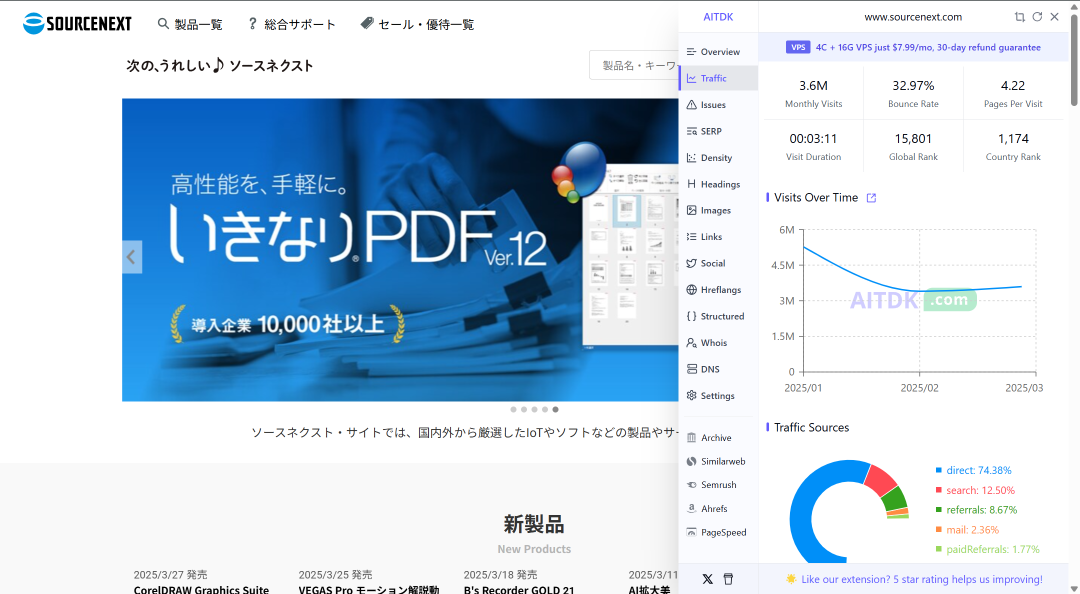Click the product name search field
The height and width of the screenshot is (594, 1080).
coord(634,65)
